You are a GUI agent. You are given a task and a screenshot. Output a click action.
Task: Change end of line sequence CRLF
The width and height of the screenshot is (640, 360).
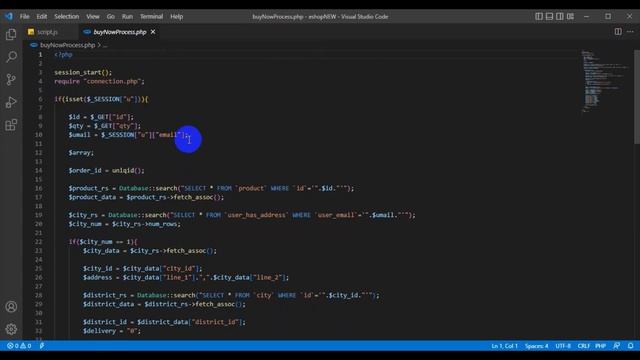(x=583, y=346)
